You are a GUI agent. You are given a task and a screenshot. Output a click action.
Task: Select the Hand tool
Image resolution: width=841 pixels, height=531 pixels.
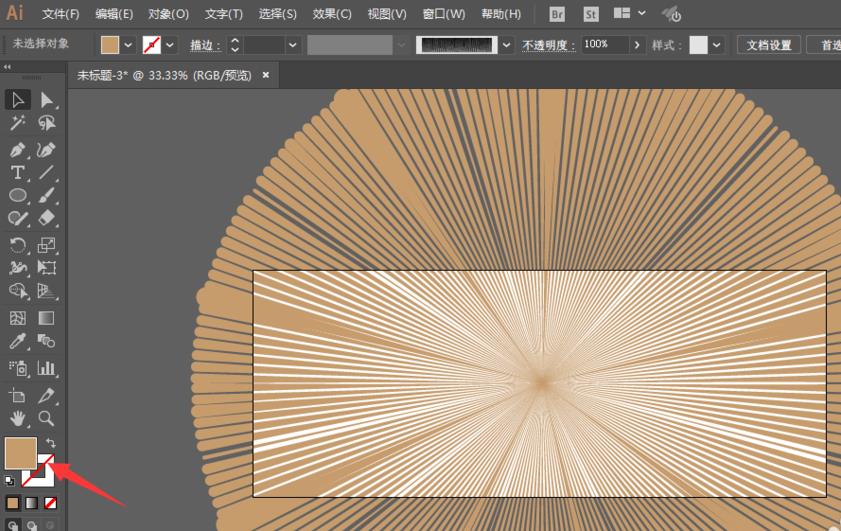[x=17, y=418]
